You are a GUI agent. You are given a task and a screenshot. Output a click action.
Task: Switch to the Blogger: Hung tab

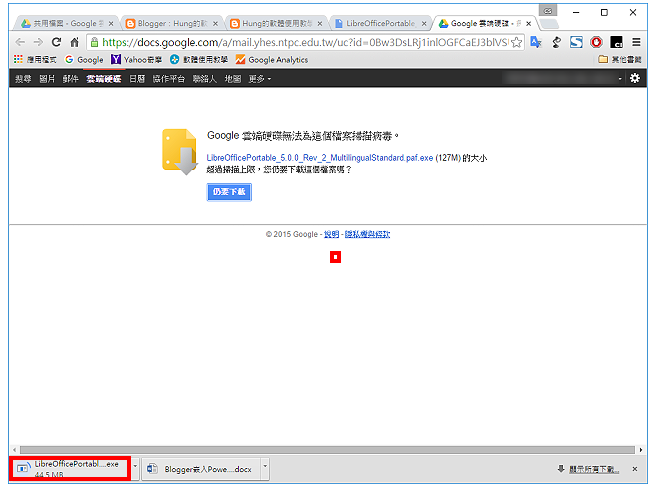pyautogui.click(x=172, y=23)
